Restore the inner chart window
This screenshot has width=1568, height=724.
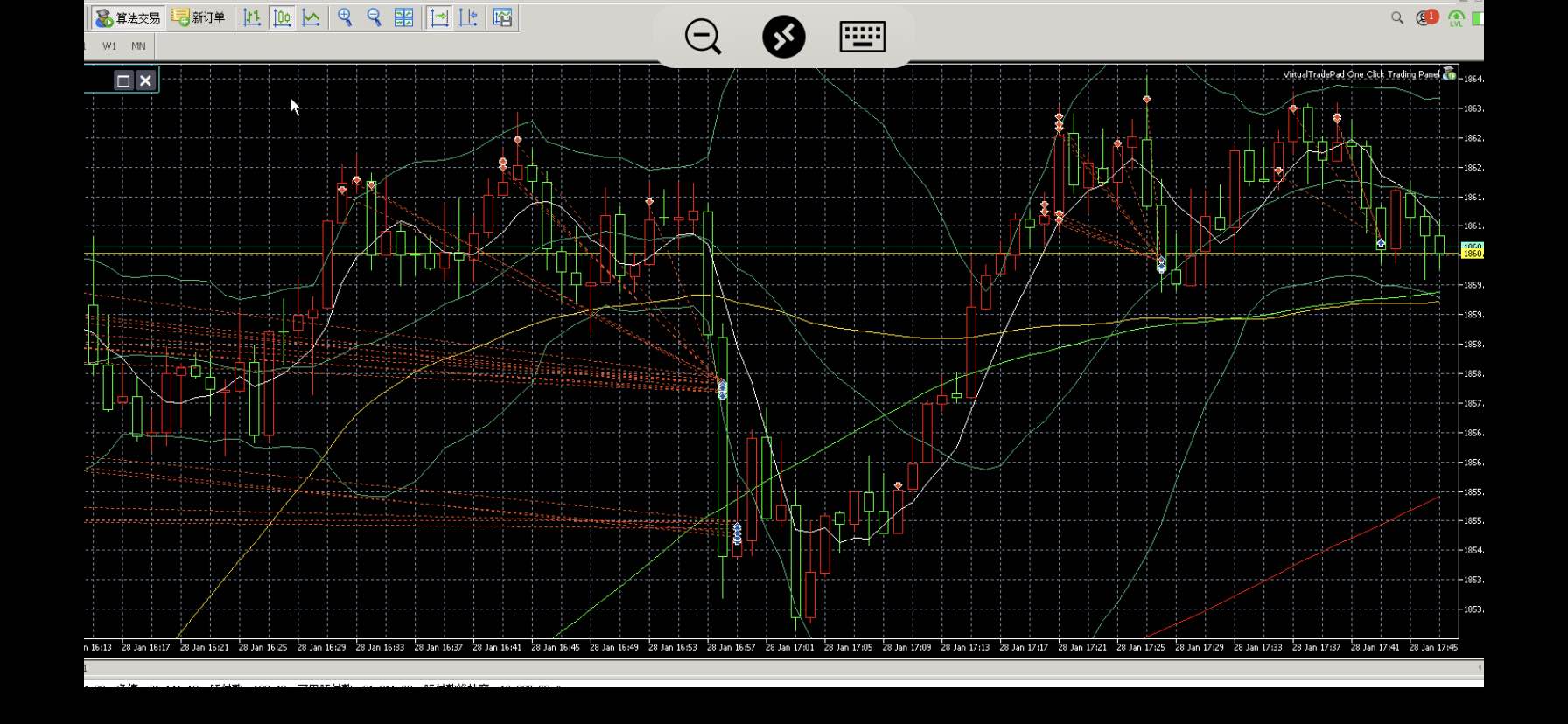click(x=123, y=80)
